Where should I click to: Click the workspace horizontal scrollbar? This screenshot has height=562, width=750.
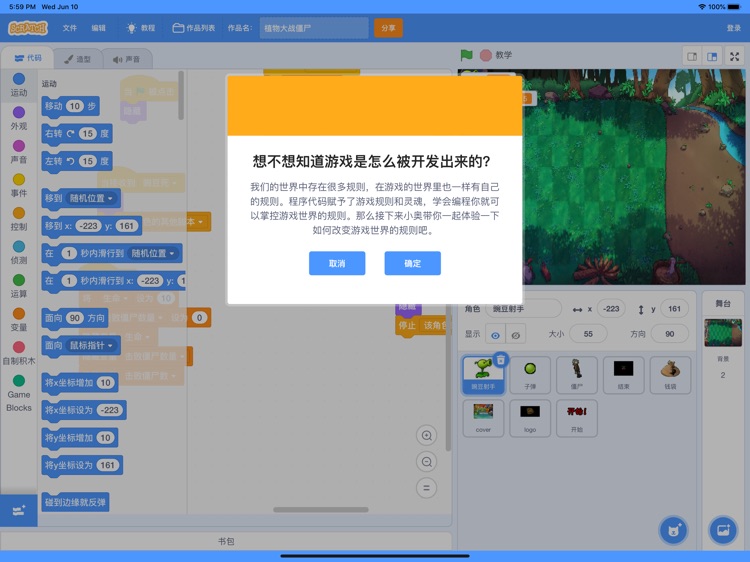click(x=320, y=510)
